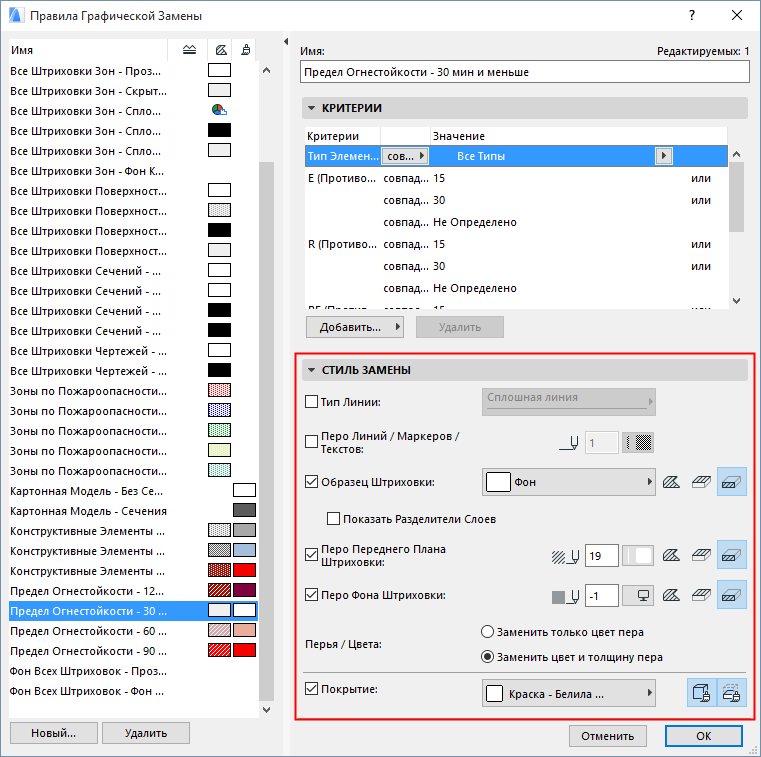Click window background monitor icon for Перо Фона
The height and width of the screenshot is (757, 761).
638,595
